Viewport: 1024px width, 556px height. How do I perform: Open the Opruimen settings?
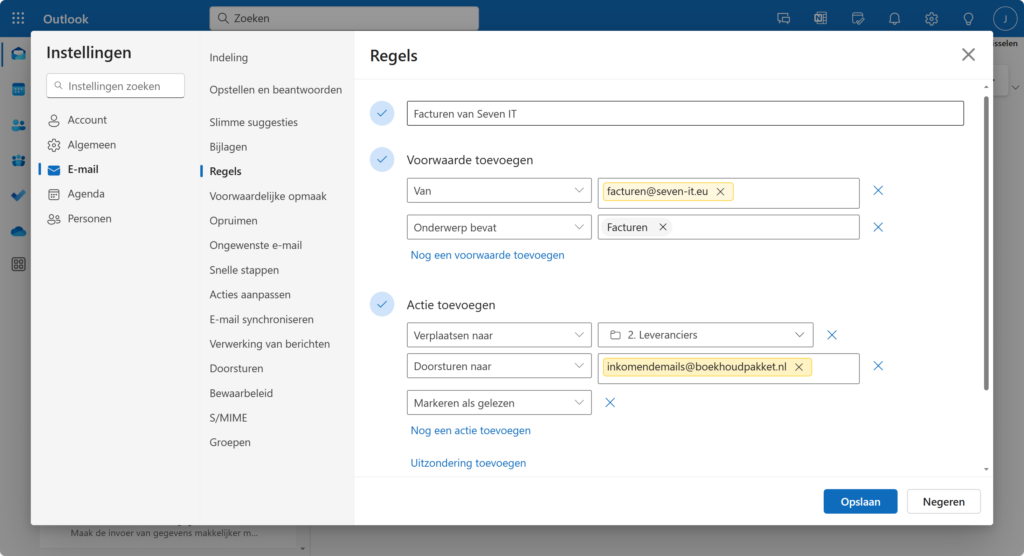pos(233,221)
